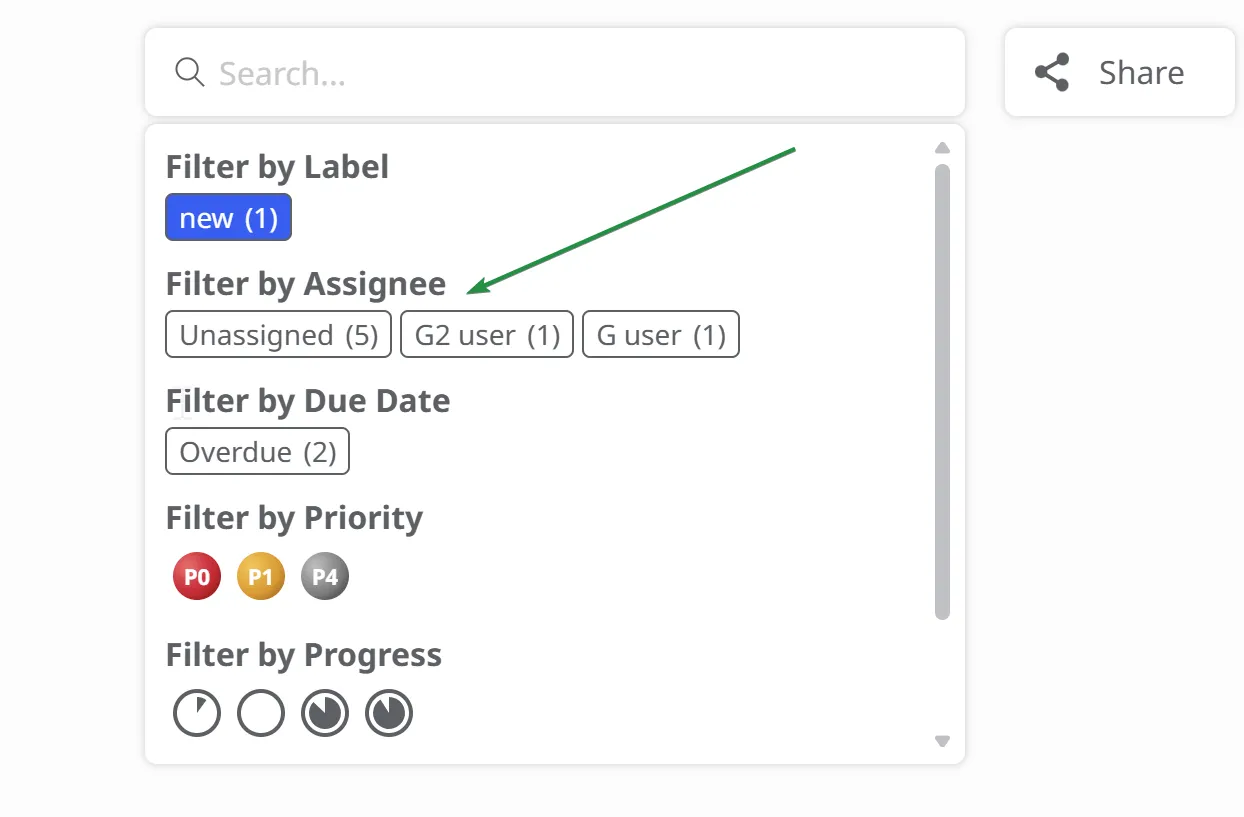Click the 'Filter by Progress' heading
Screen dimensions: 1244x817
click(303, 655)
